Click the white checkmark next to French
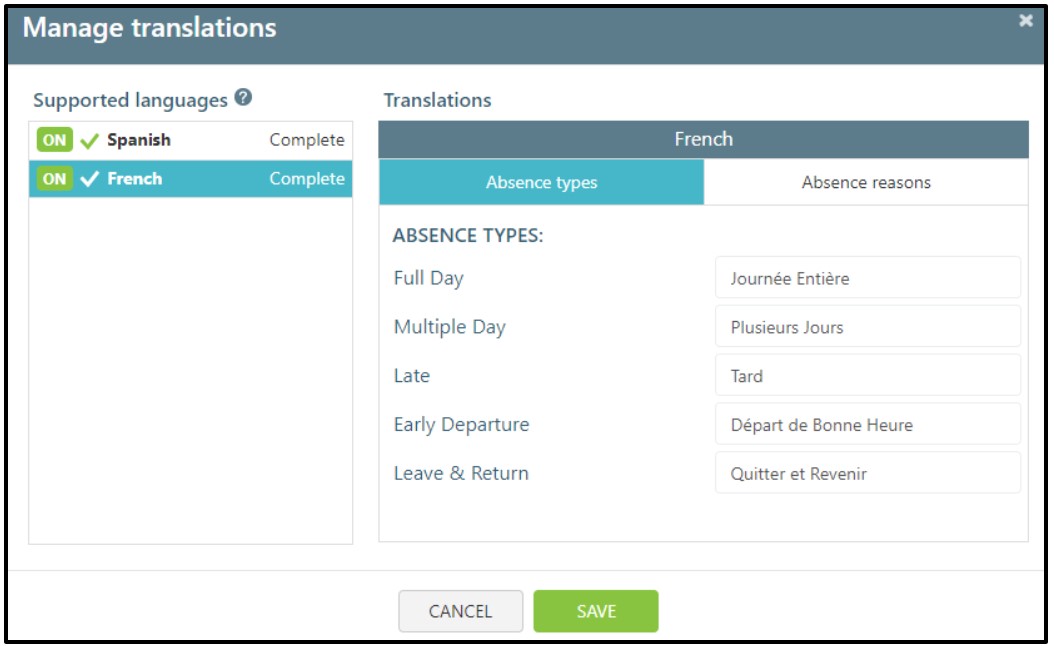Screen dimensions: 1054x646 tap(90, 180)
